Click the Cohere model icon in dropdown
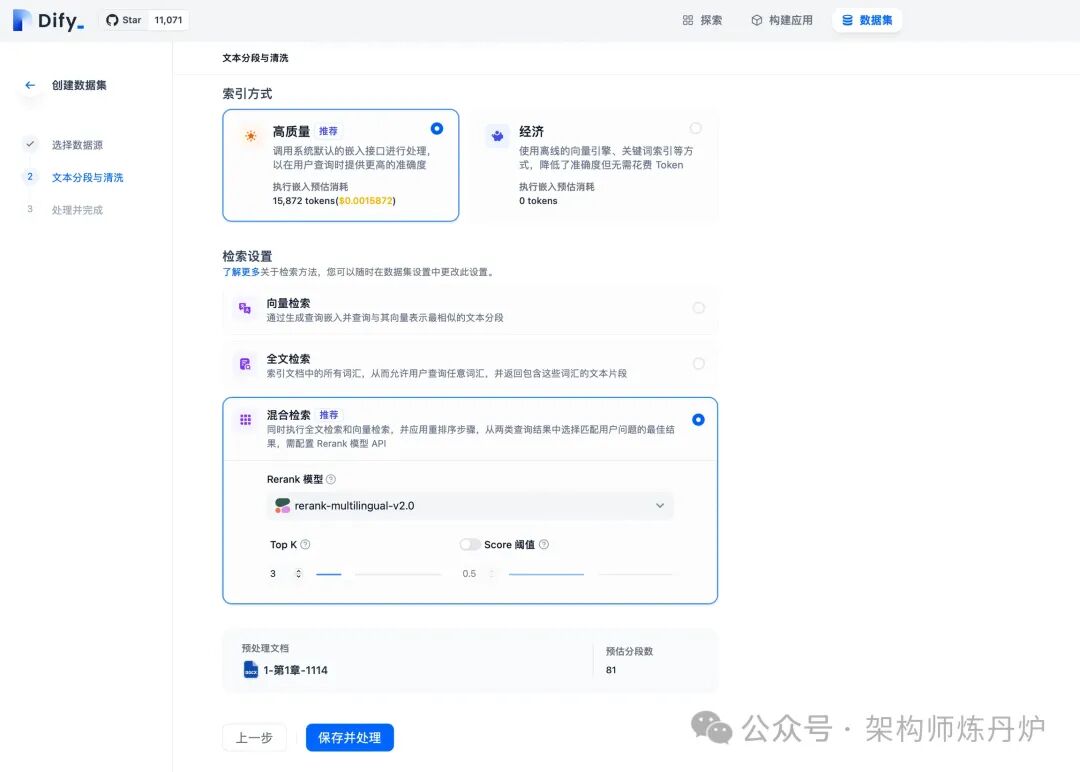The height and width of the screenshot is (772, 1080). [282, 505]
